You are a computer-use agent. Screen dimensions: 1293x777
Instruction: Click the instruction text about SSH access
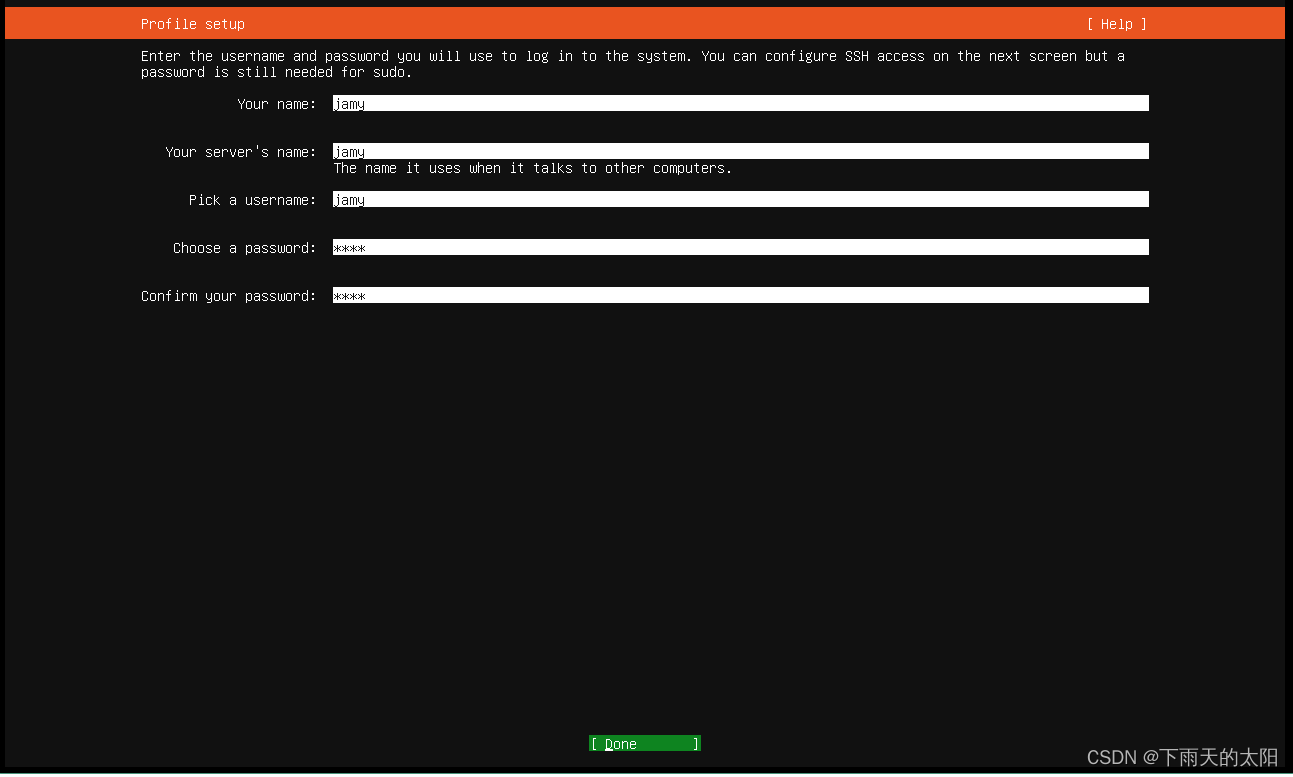point(633,64)
